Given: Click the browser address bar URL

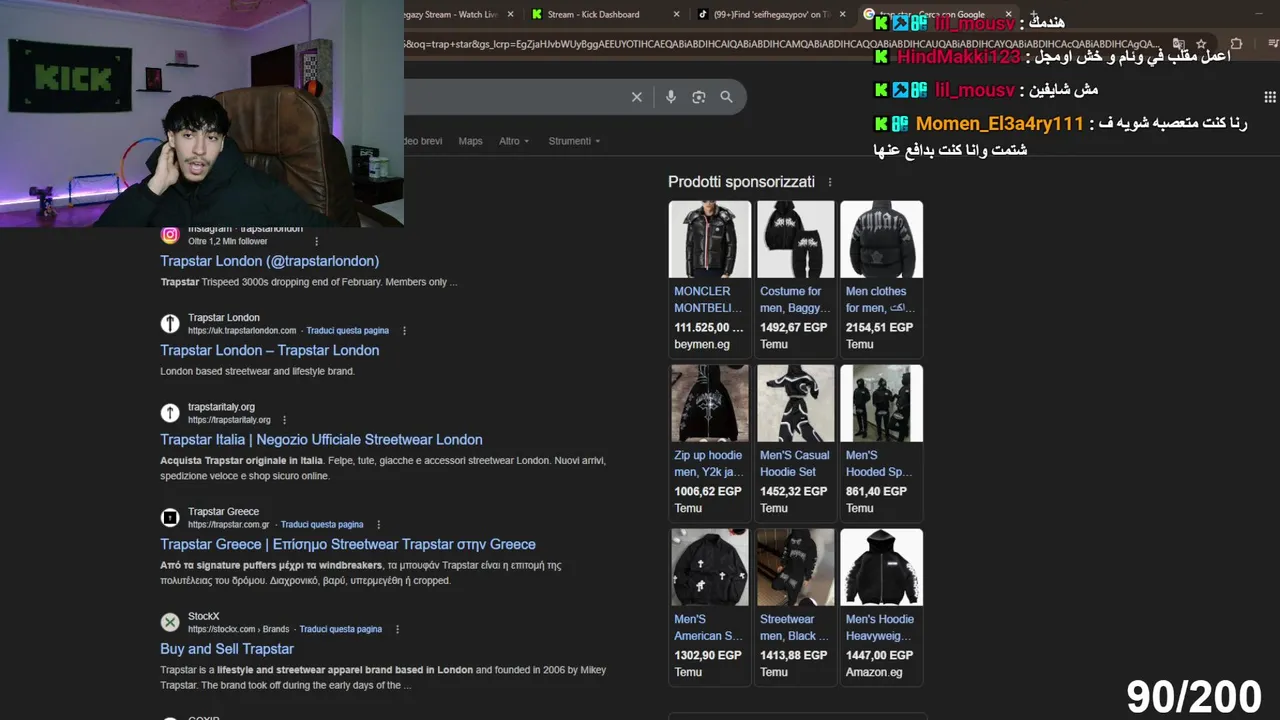Looking at the screenshot, I should [x=782, y=44].
